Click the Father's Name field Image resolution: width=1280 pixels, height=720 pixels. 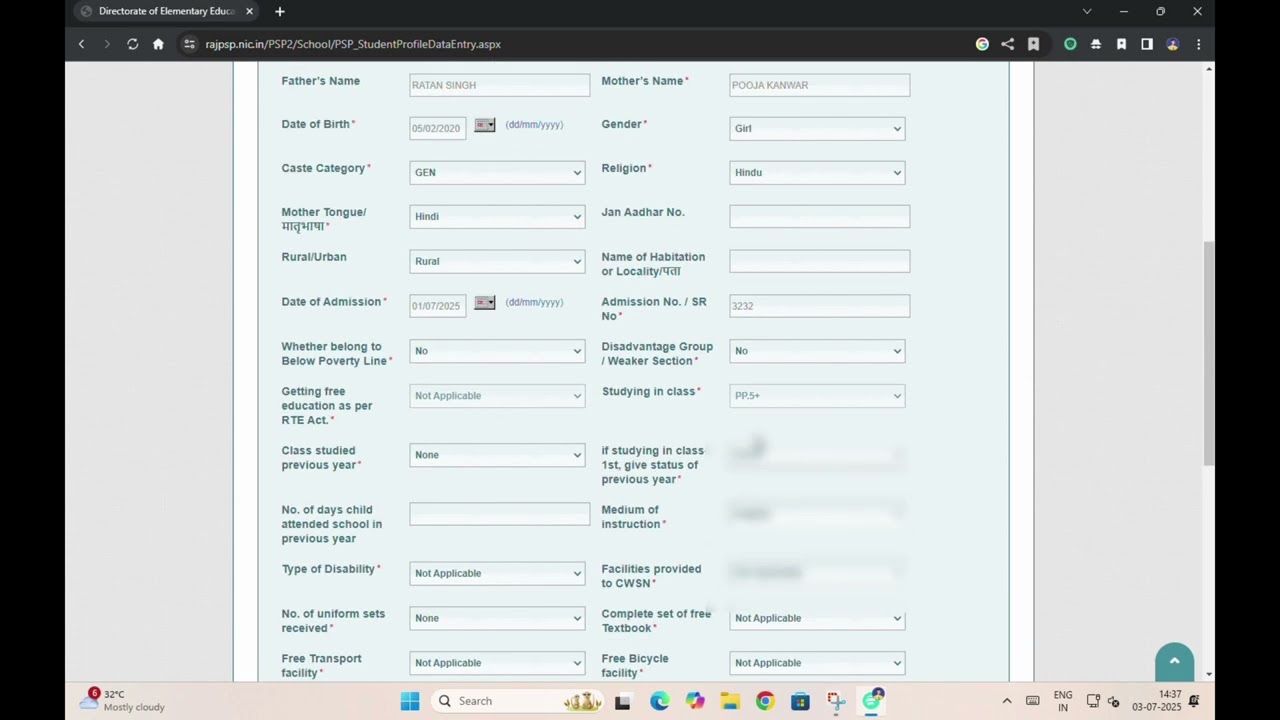[499, 85]
